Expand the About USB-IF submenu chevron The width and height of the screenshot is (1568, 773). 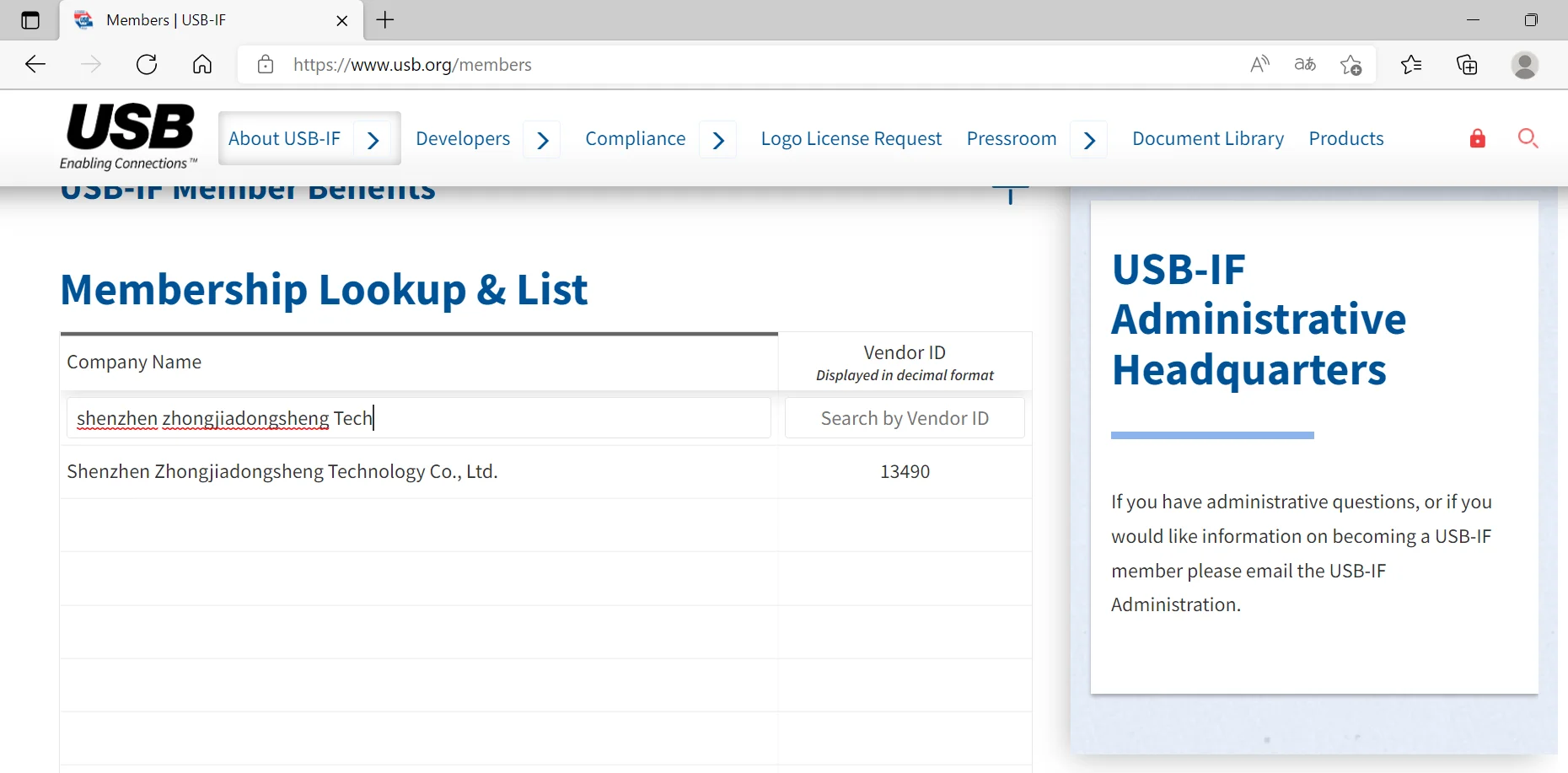[x=373, y=139]
